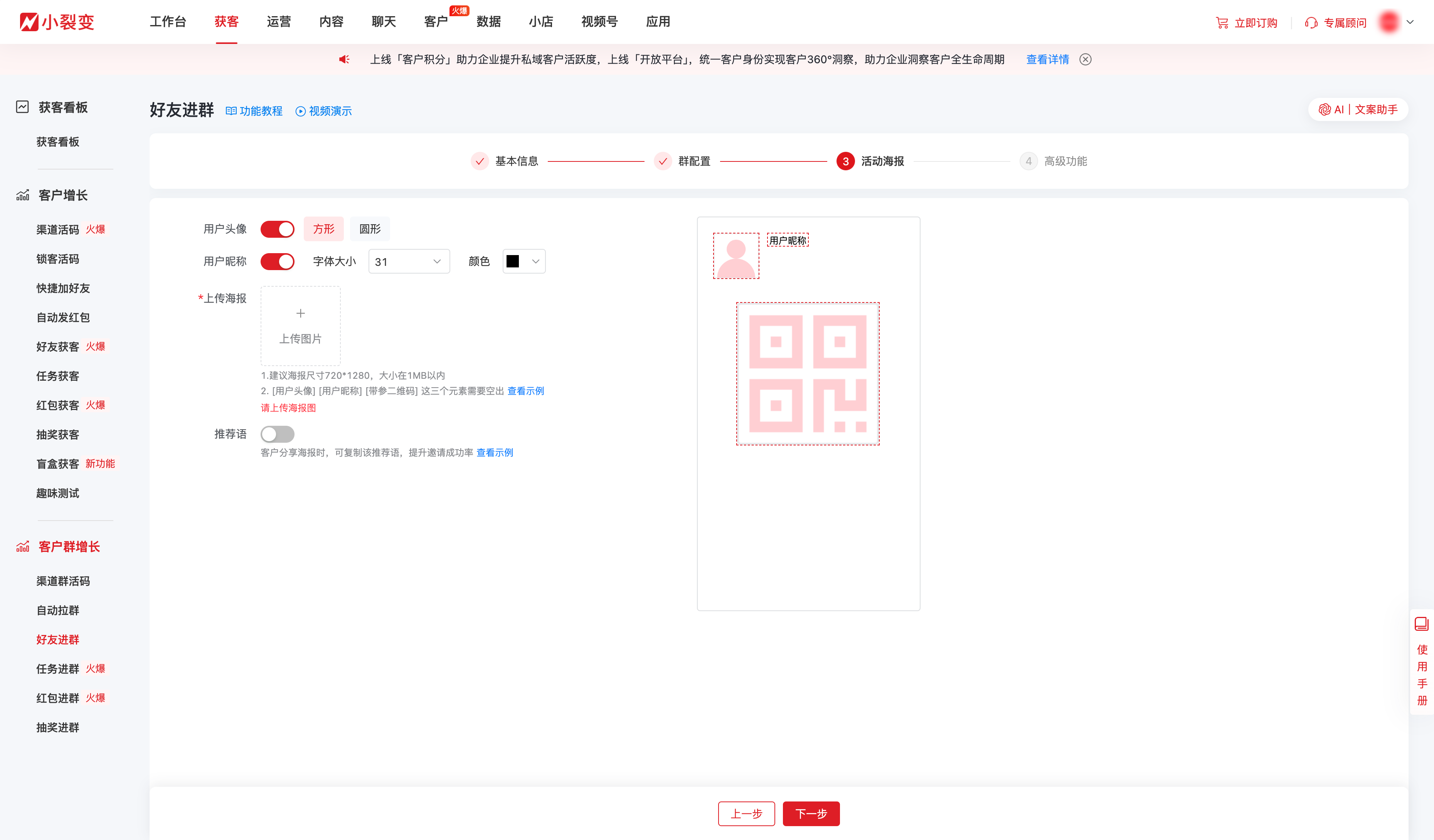Turn off the 用户昵称 toggle
Viewport: 1434px width, 840px height.
click(x=277, y=261)
